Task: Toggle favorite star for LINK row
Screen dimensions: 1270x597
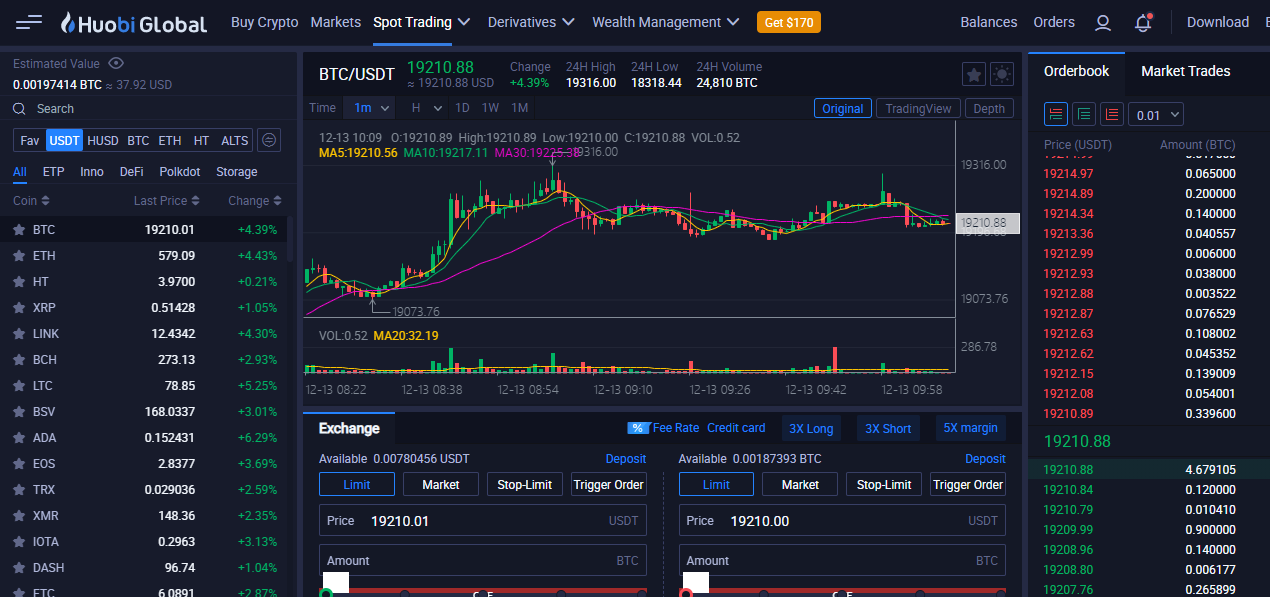Action: point(18,334)
